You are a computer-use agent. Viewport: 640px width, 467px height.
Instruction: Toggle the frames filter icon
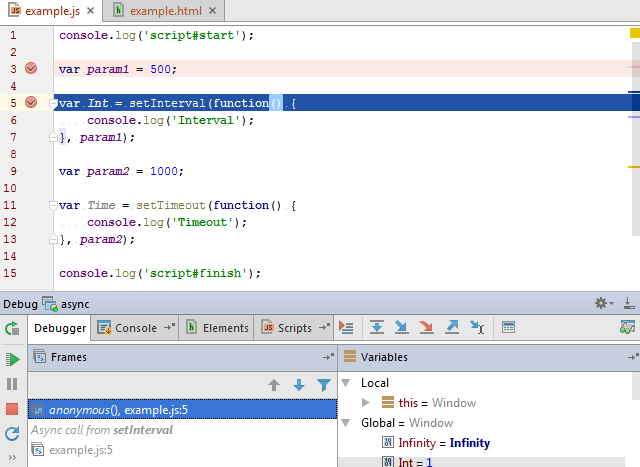(x=324, y=385)
